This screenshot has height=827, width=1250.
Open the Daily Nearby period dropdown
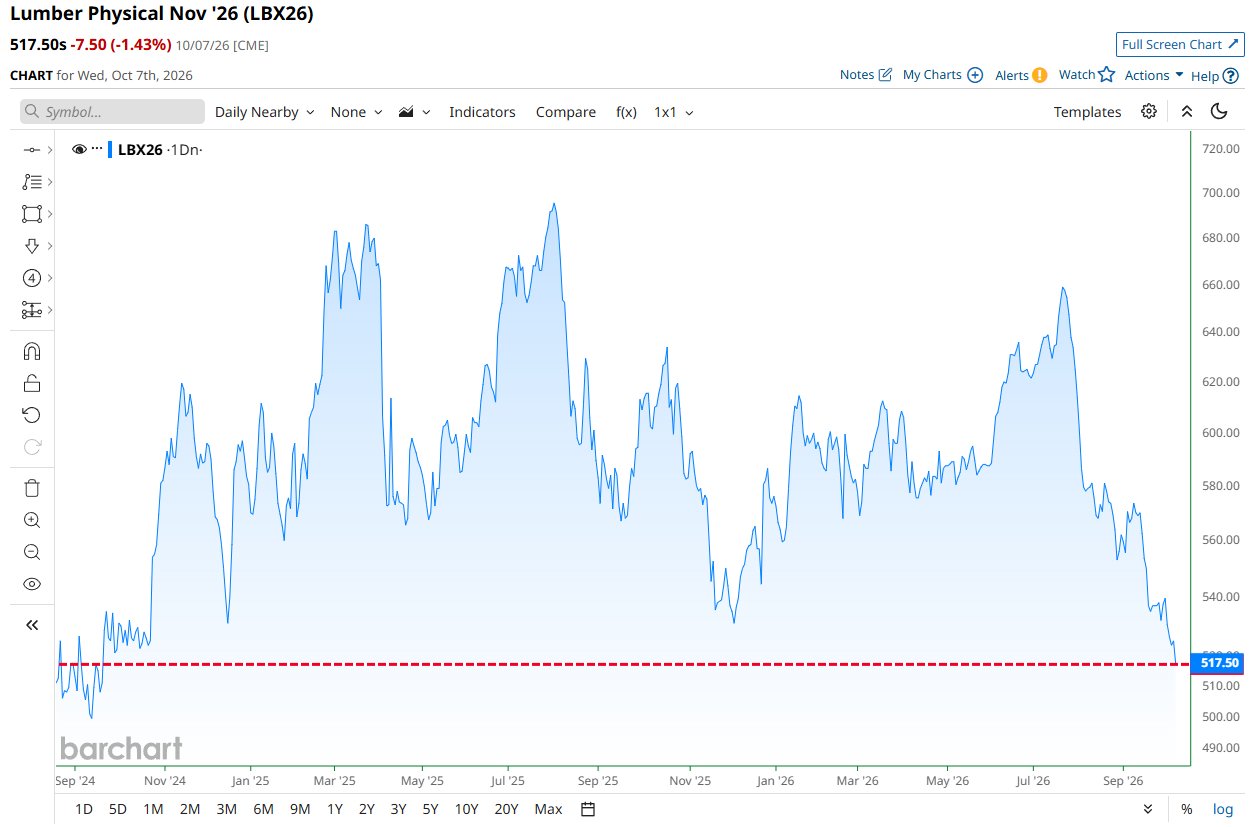click(x=265, y=112)
